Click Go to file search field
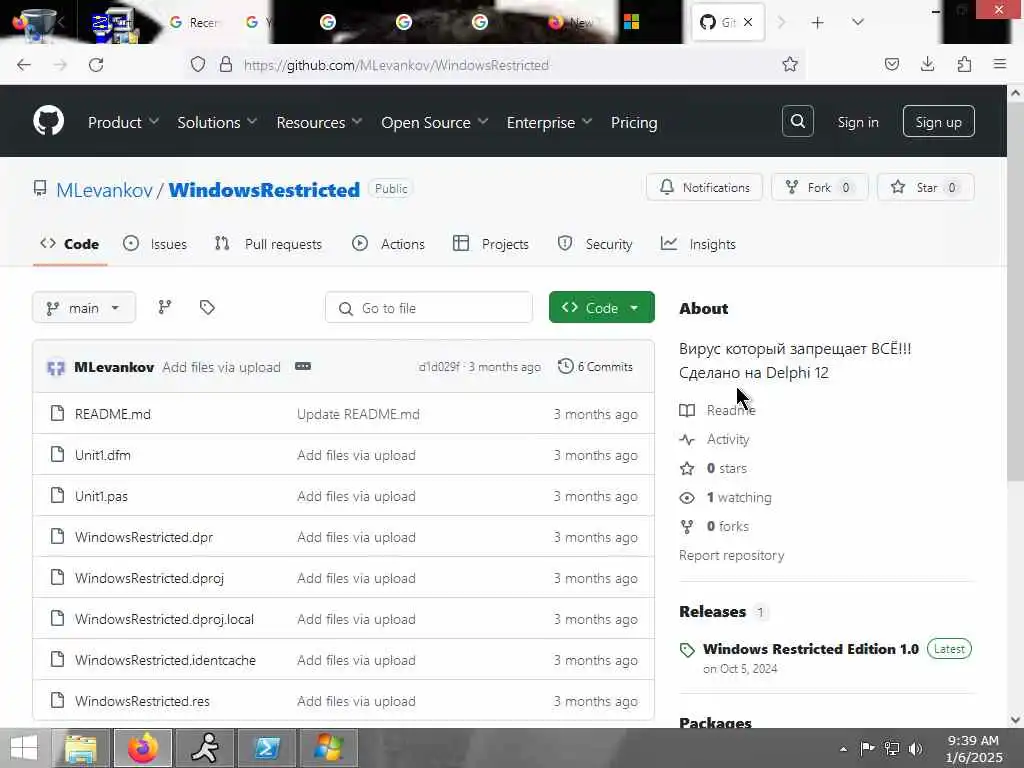Viewport: 1024px width, 768px height. (428, 308)
